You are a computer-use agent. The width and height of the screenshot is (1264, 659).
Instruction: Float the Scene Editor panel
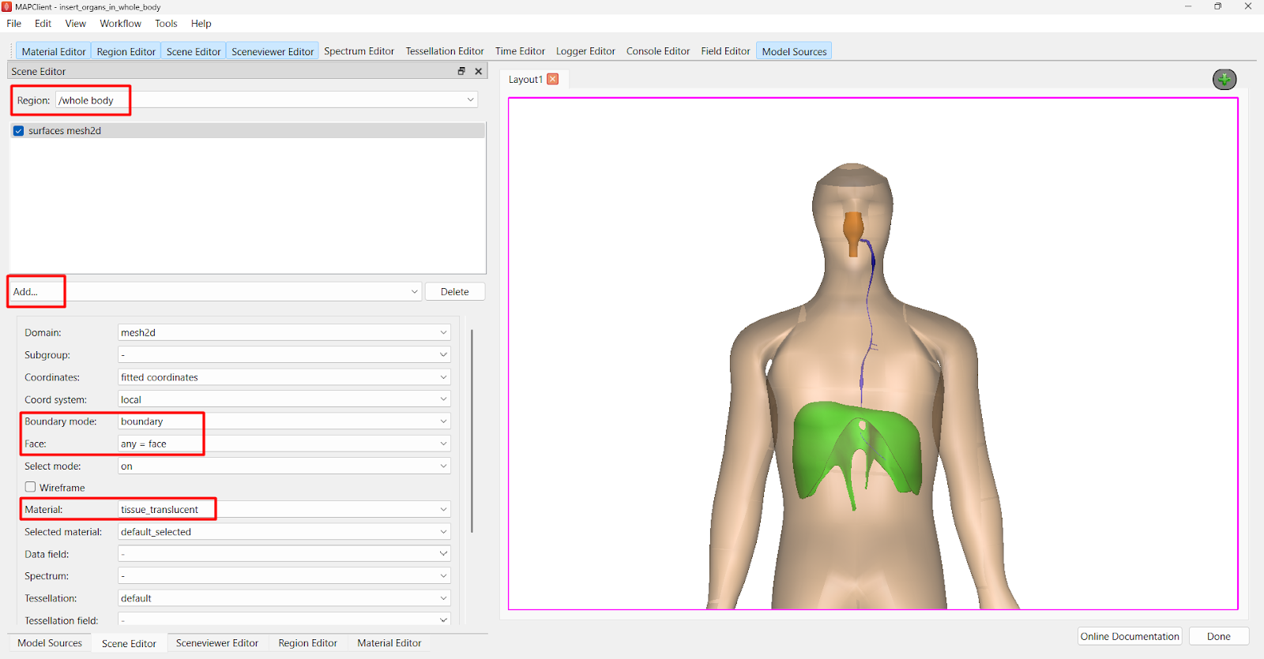461,71
